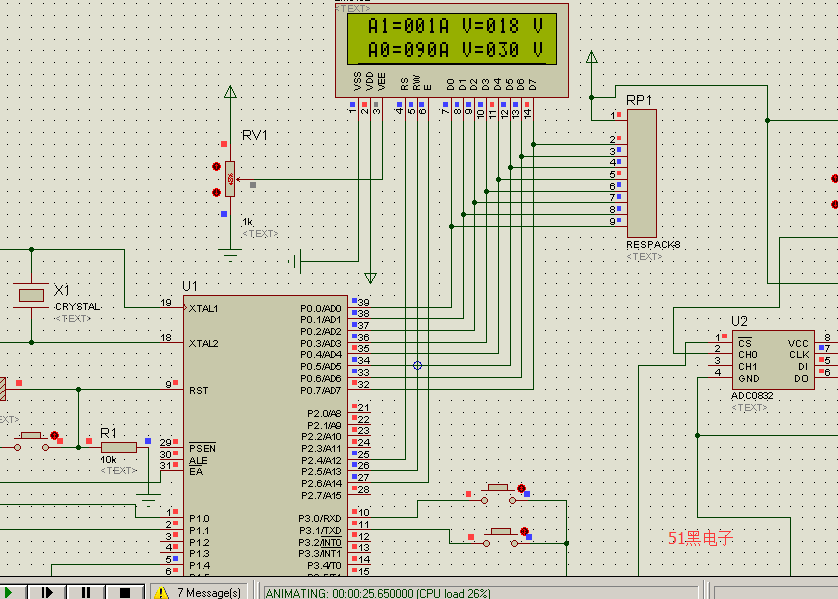This screenshot has height=599, width=838.
Task: Click the X1 reference label
Action: 62,291
